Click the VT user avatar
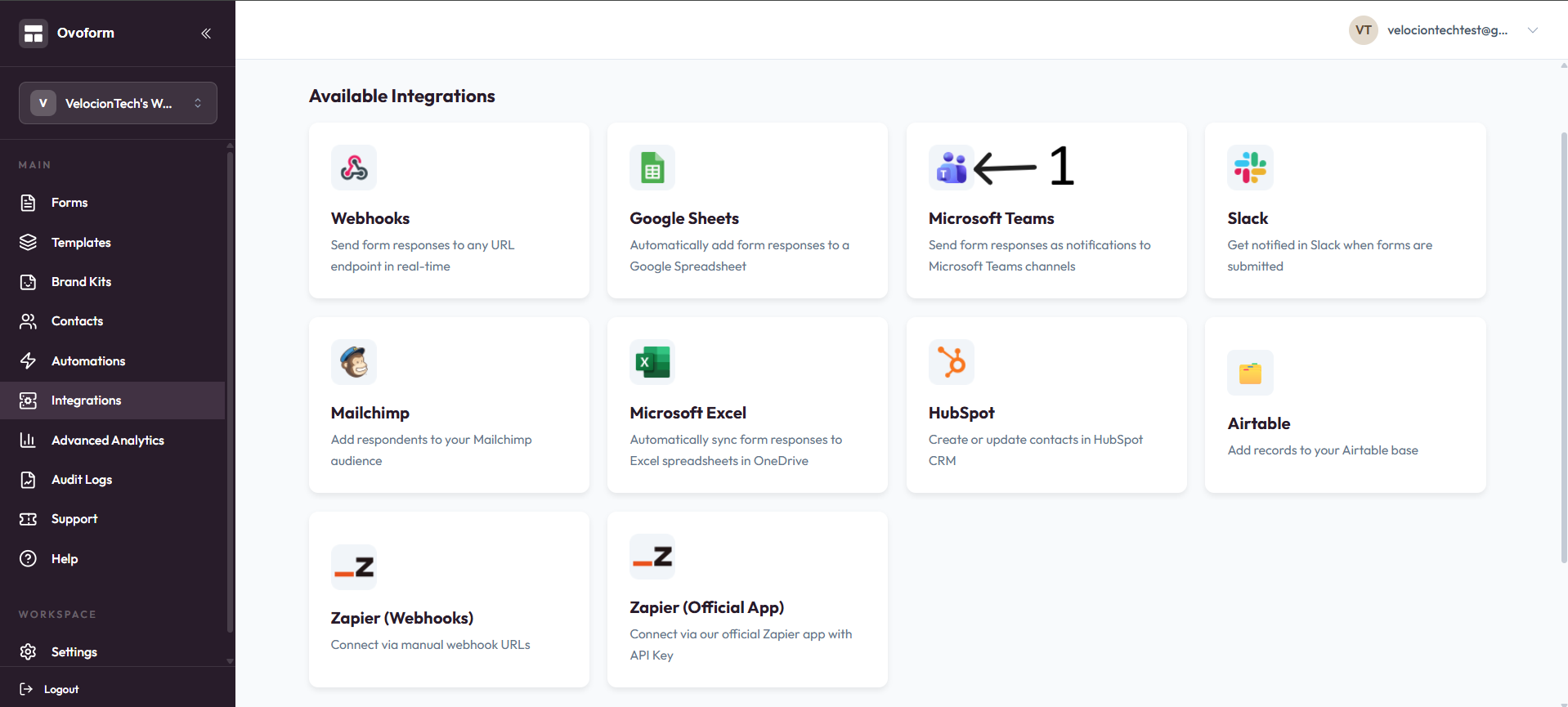Viewport: 1568px width, 707px height. click(x=1364, y=30)
